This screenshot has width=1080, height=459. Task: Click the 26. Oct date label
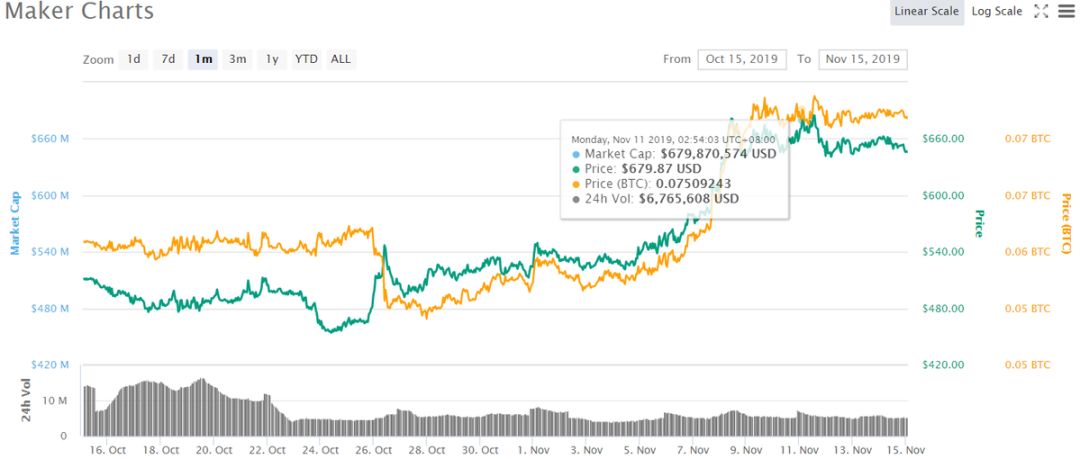click(x=373, y=450)
